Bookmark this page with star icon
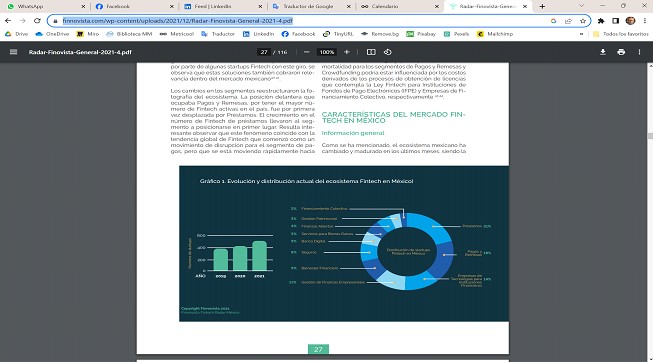Image resolution: width=653 pixels, height=362 pixels. pyautogui.click(x=583, y=21)
